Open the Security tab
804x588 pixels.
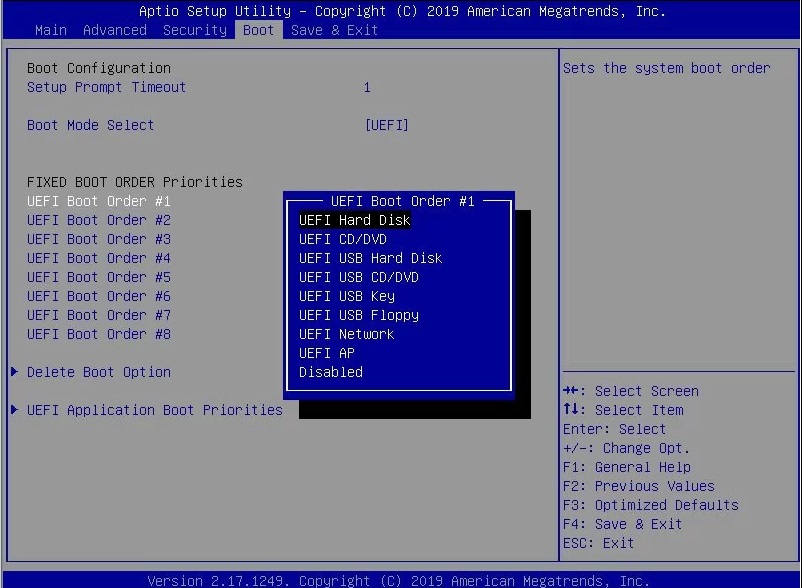[195, 30]
